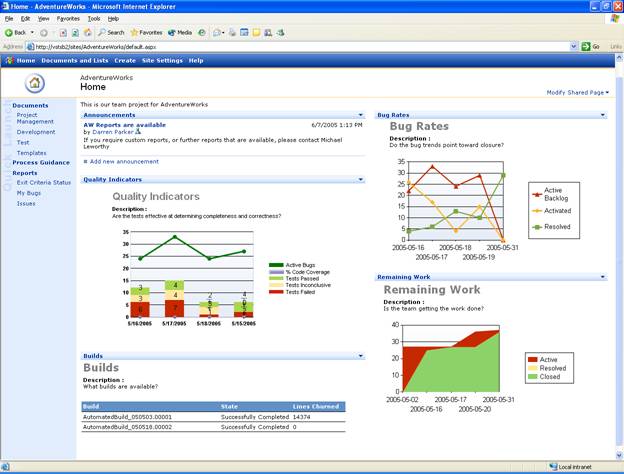Click the AdventureWorks home site logo
This screenshot has height=474, width=624.
click(x=35, y=83)
